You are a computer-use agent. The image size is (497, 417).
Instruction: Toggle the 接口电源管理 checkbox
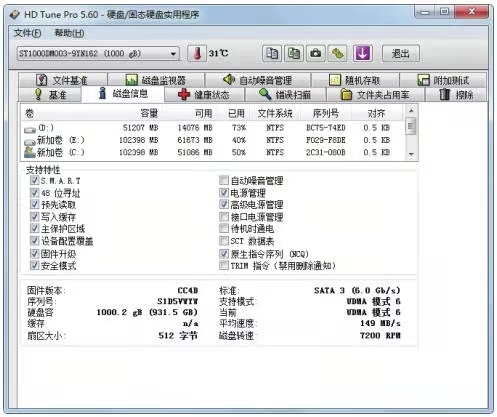pos(224,217)
